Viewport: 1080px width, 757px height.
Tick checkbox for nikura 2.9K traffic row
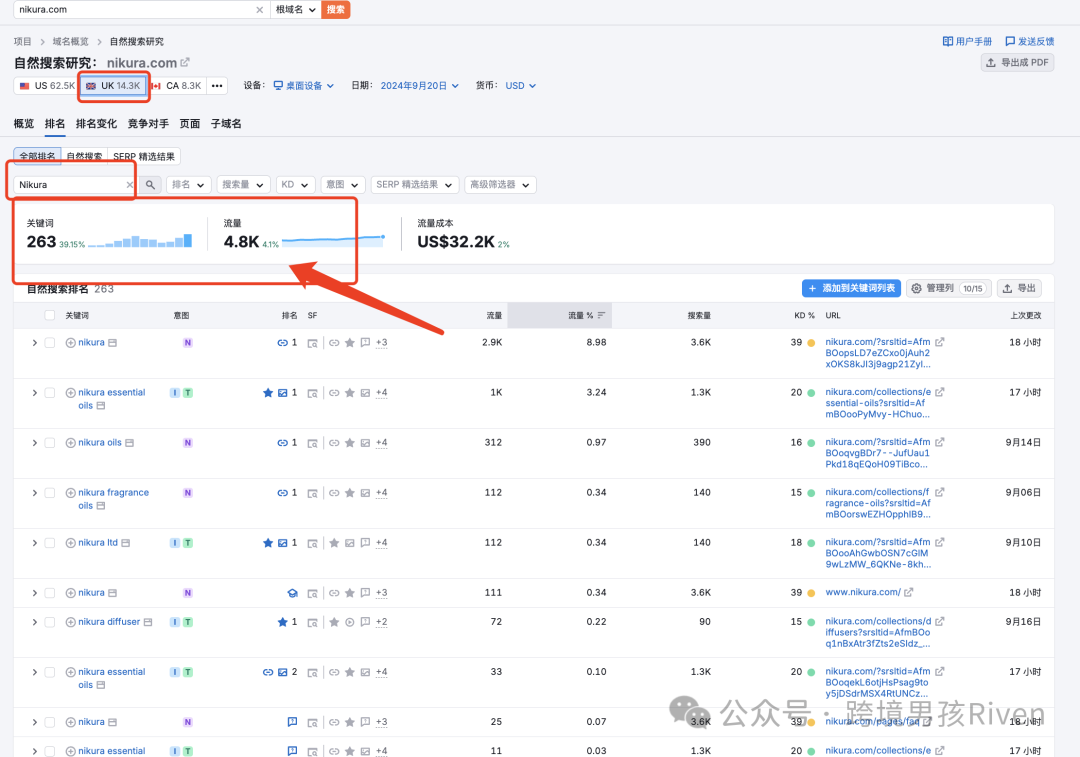[50, 343]
